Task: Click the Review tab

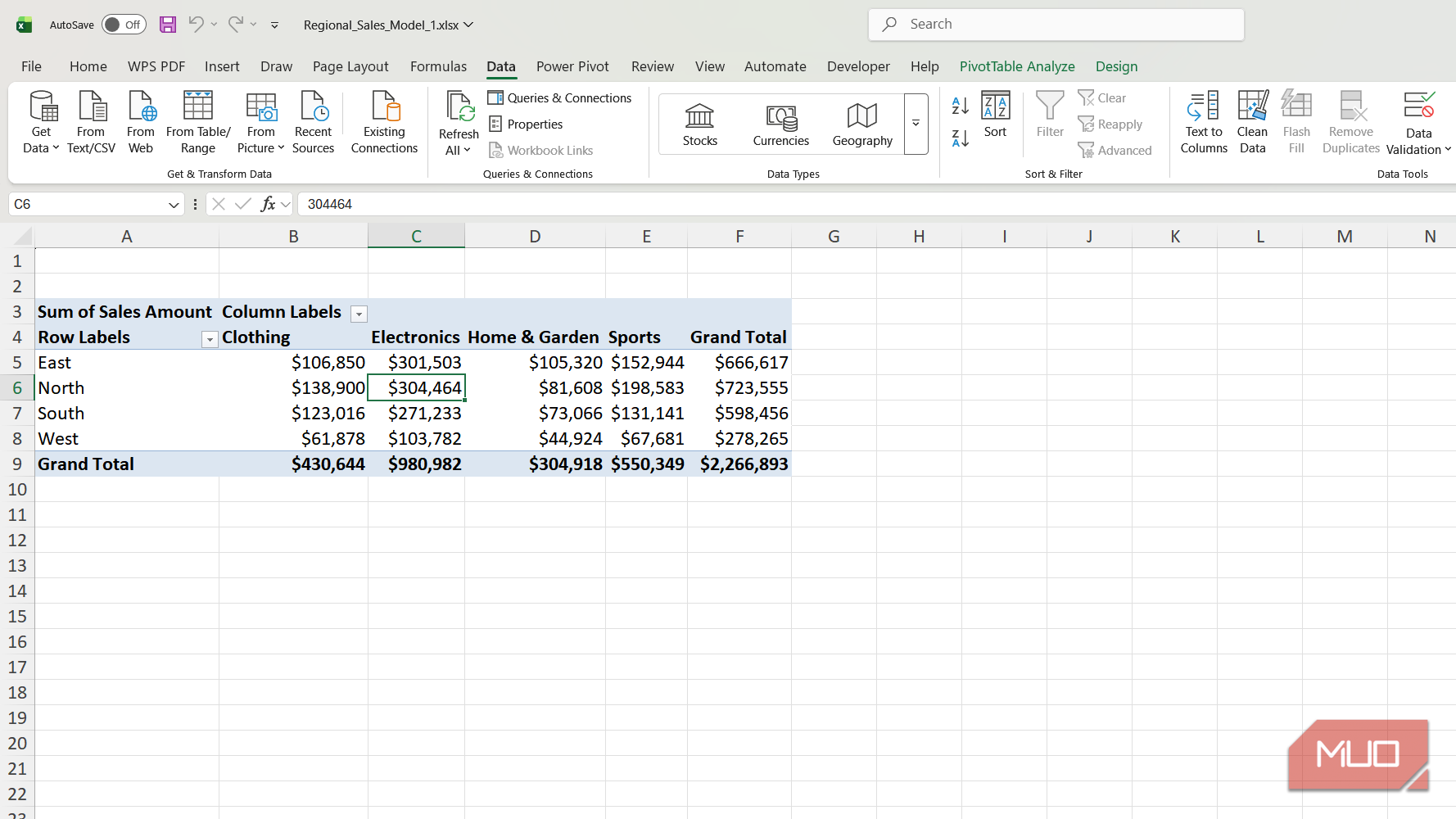Action: point(653,66)
